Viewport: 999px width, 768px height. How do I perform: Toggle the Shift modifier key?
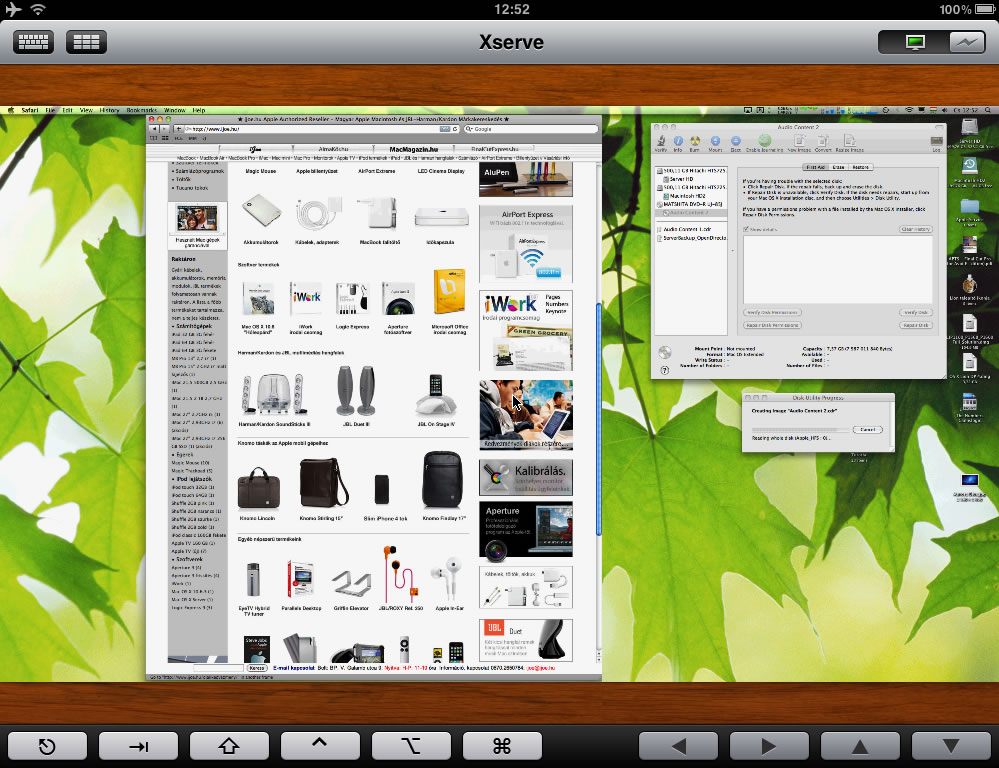coord(229,746)
